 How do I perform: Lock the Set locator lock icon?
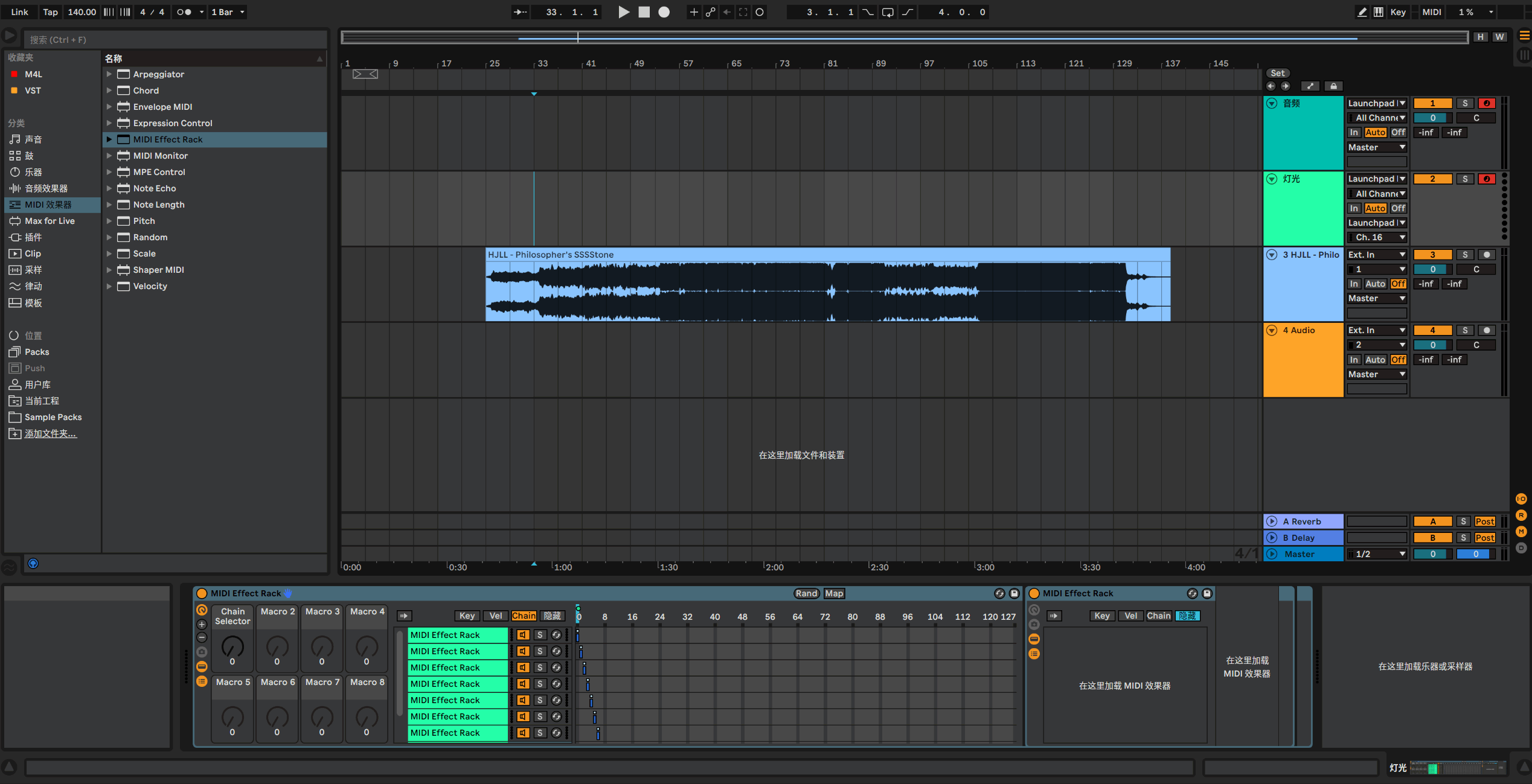click(1333, 86)
